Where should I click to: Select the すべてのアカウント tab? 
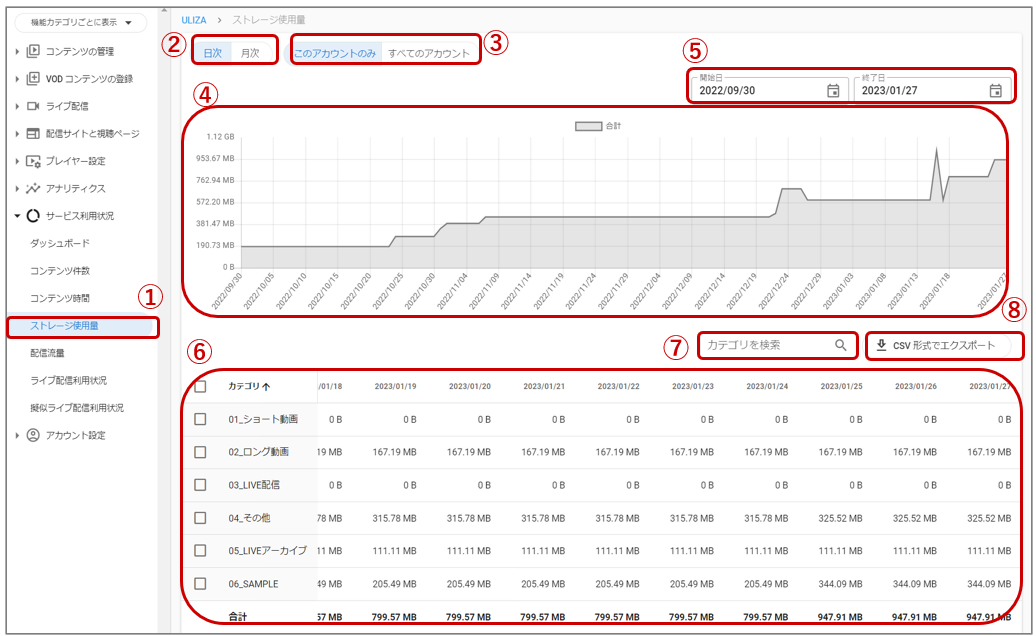point(429,53)
